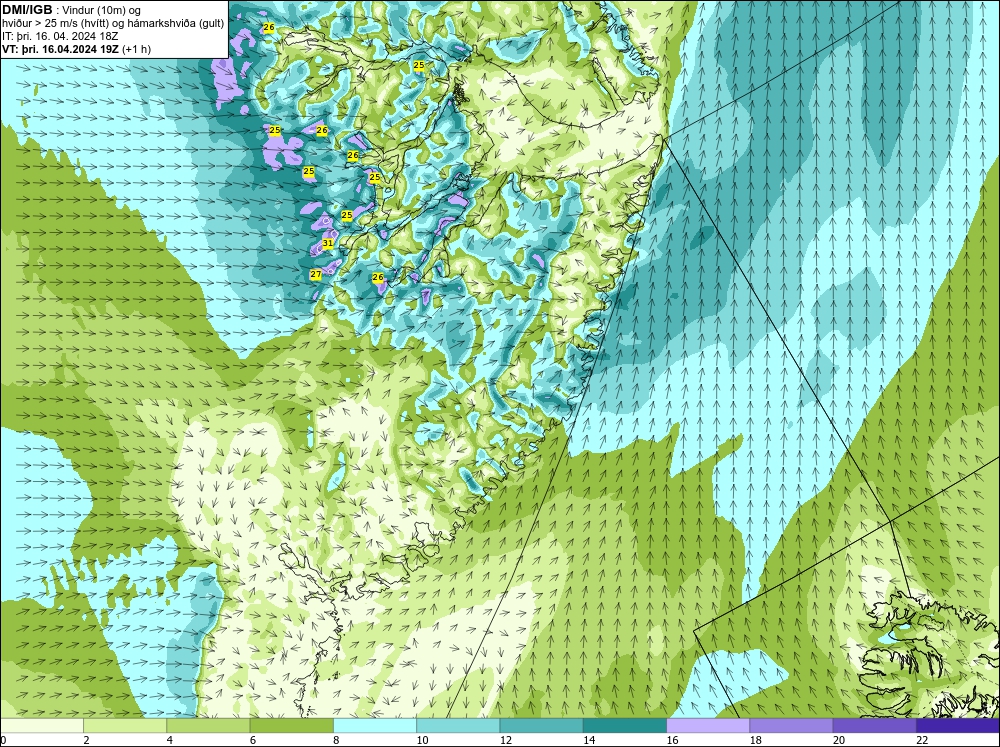Image resolution: width=1000 pixels, height=747 pixels.
Task: Select the lavender 16–18 m/s legend swatch
Action: (708, 725)
